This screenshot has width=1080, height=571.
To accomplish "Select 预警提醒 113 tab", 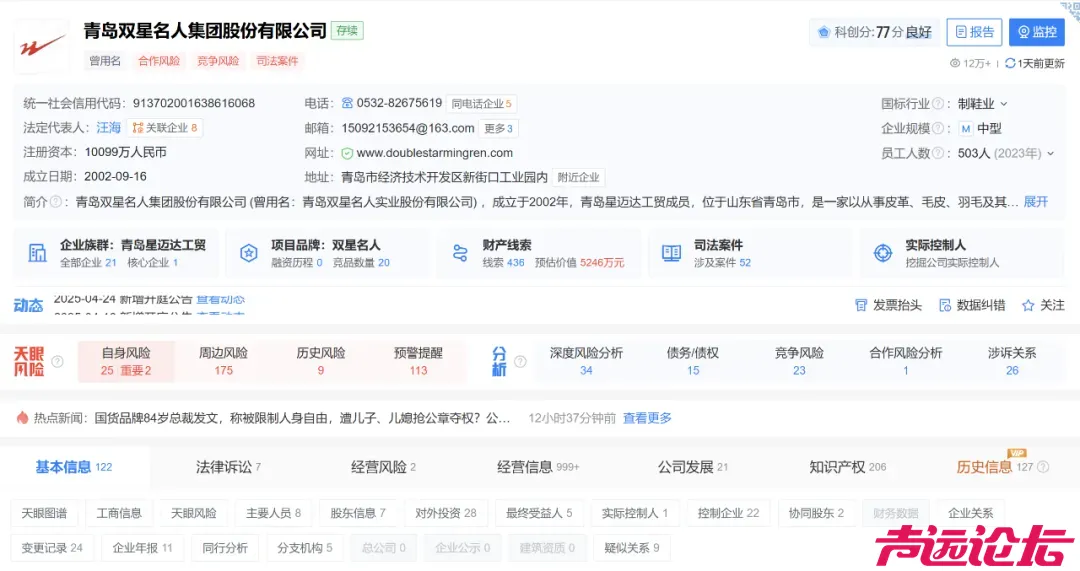I will click(x=418, y=361).
